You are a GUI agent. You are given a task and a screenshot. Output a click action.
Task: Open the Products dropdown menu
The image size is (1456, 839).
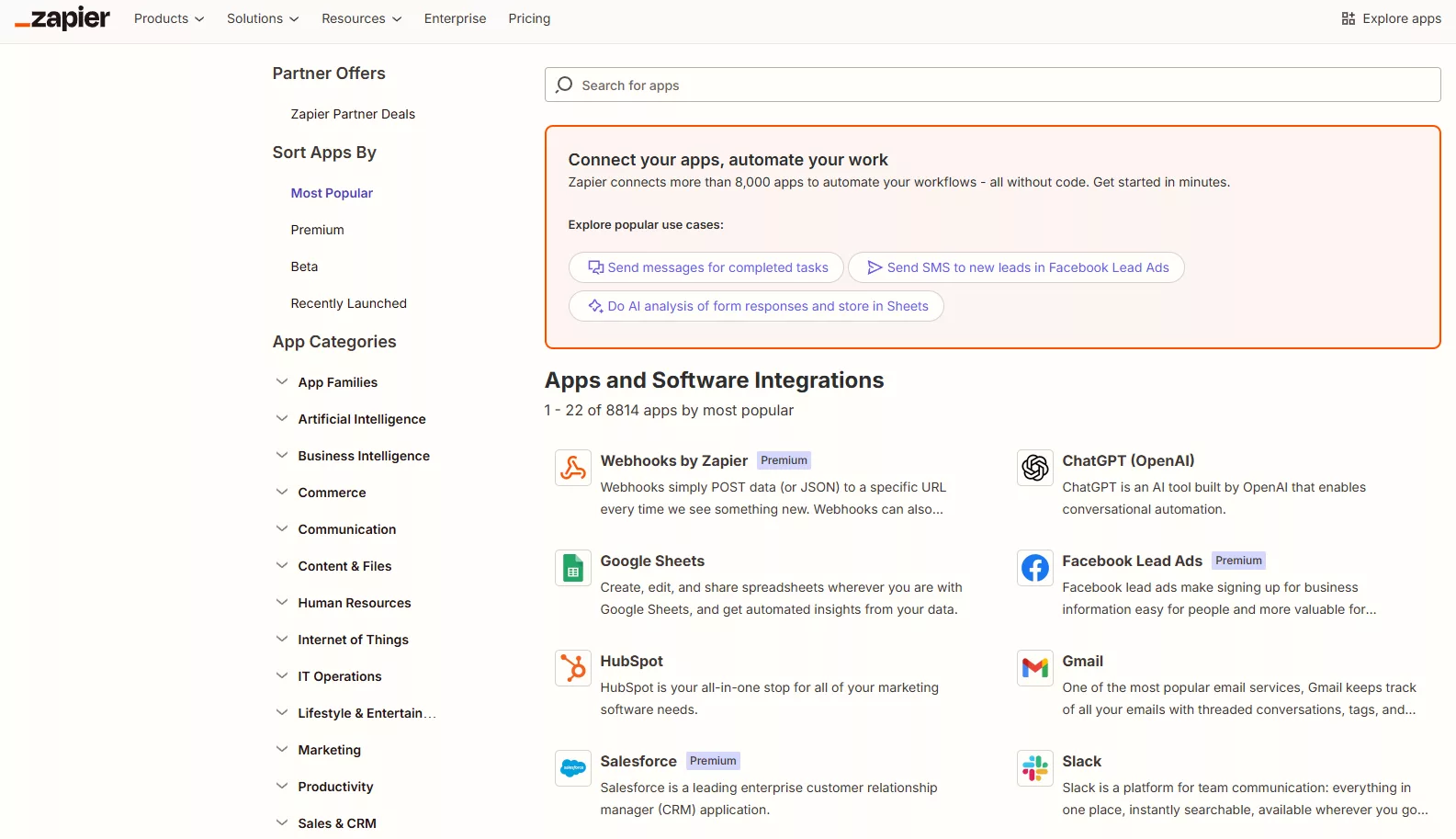(169, 18)
